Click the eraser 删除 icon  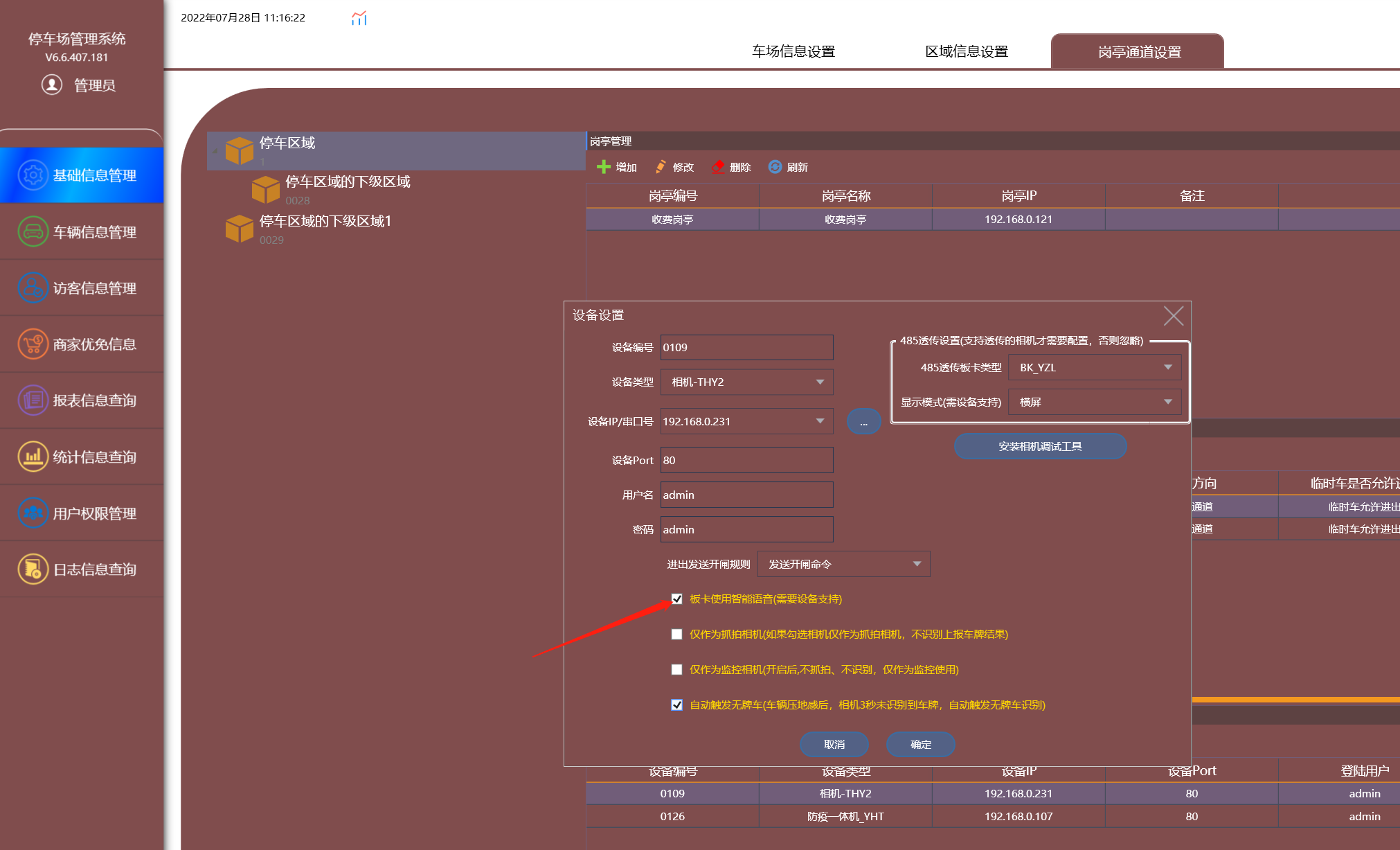click(718, 167)
